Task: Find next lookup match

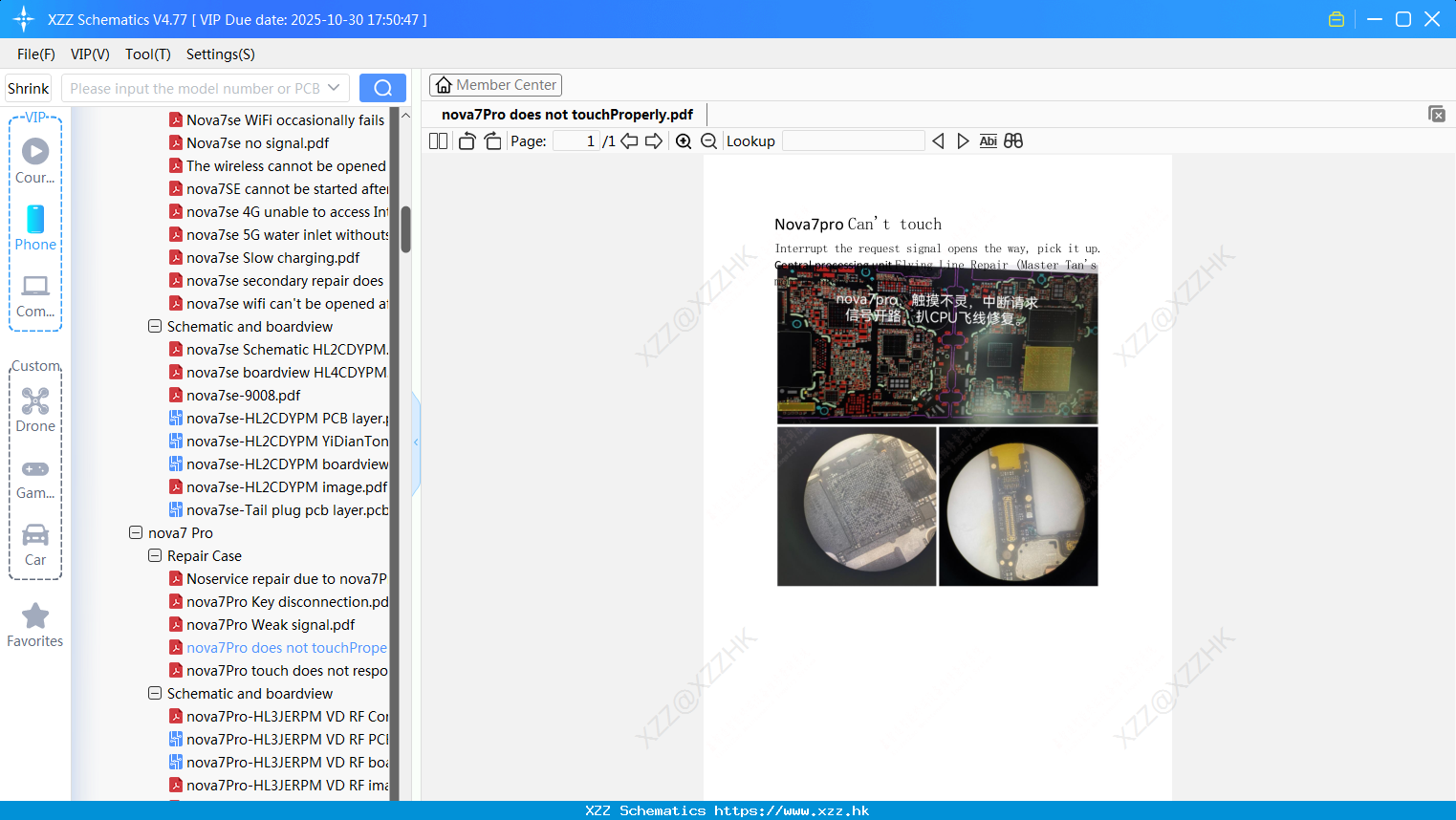Action: [963, 140]
